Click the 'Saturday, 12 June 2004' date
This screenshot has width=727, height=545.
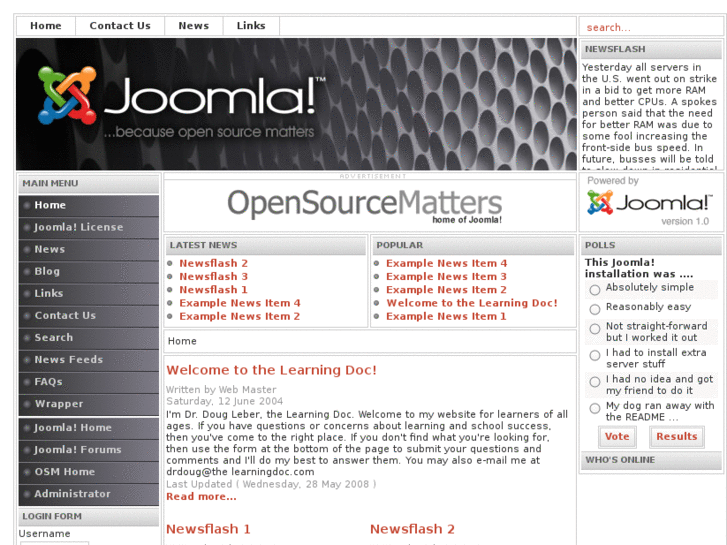pos(224,401)
